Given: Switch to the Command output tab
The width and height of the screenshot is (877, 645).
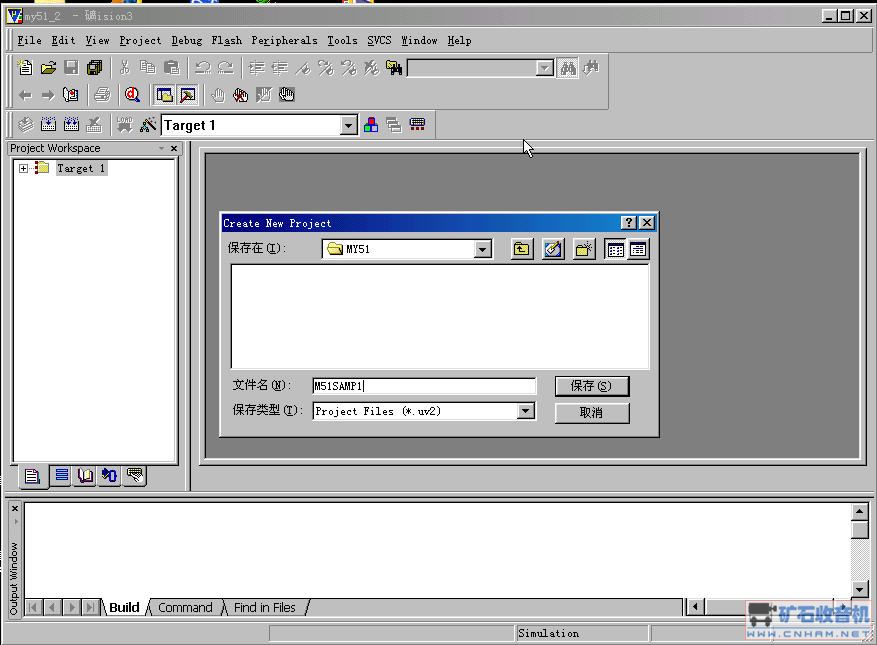Looking at the screenshot, I should (x=185, y=608).
